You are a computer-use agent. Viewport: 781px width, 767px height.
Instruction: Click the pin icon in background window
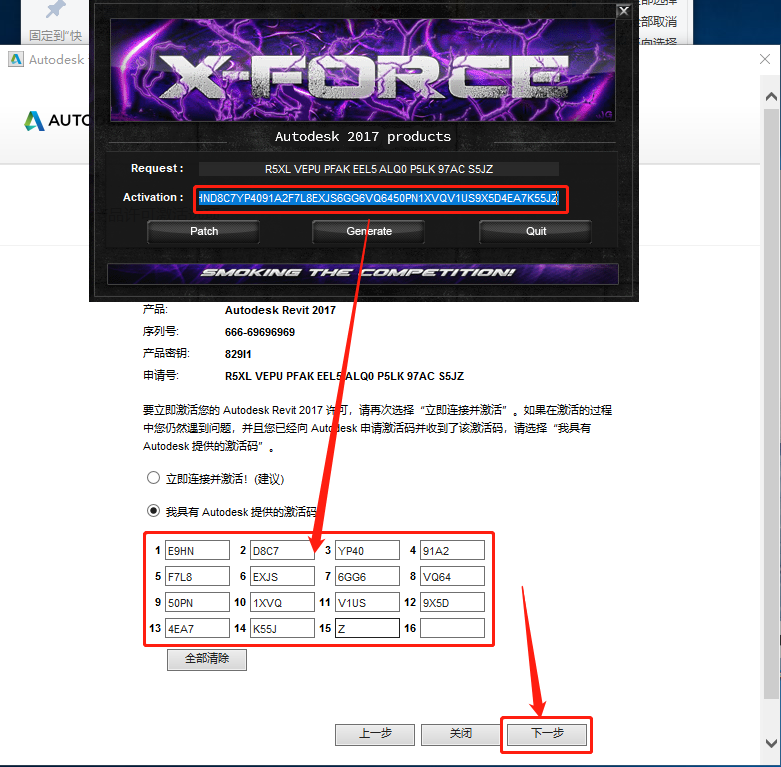[55, 9]
